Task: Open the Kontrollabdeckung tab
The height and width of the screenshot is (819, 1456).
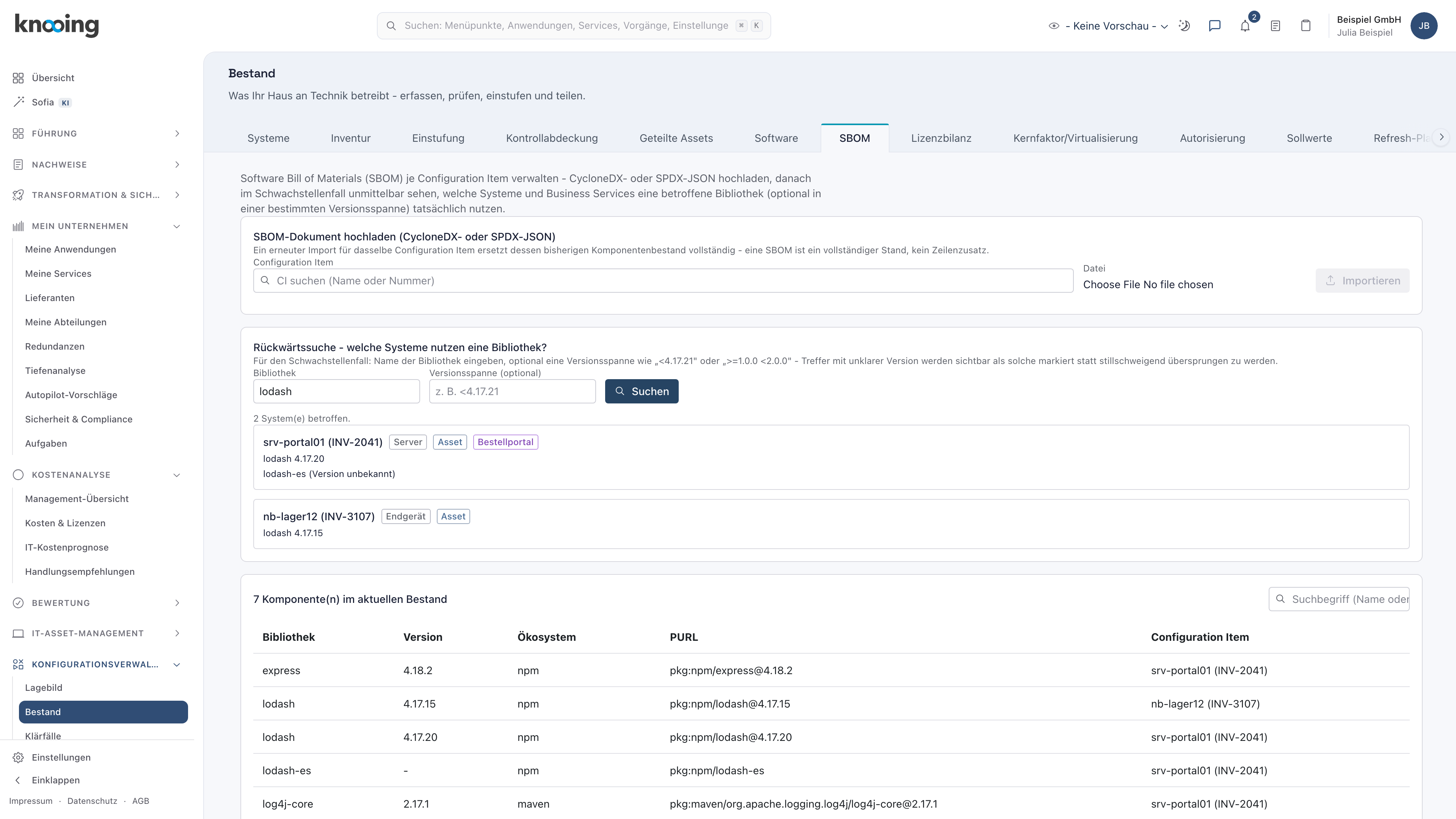Action: (x=552, y=138)
